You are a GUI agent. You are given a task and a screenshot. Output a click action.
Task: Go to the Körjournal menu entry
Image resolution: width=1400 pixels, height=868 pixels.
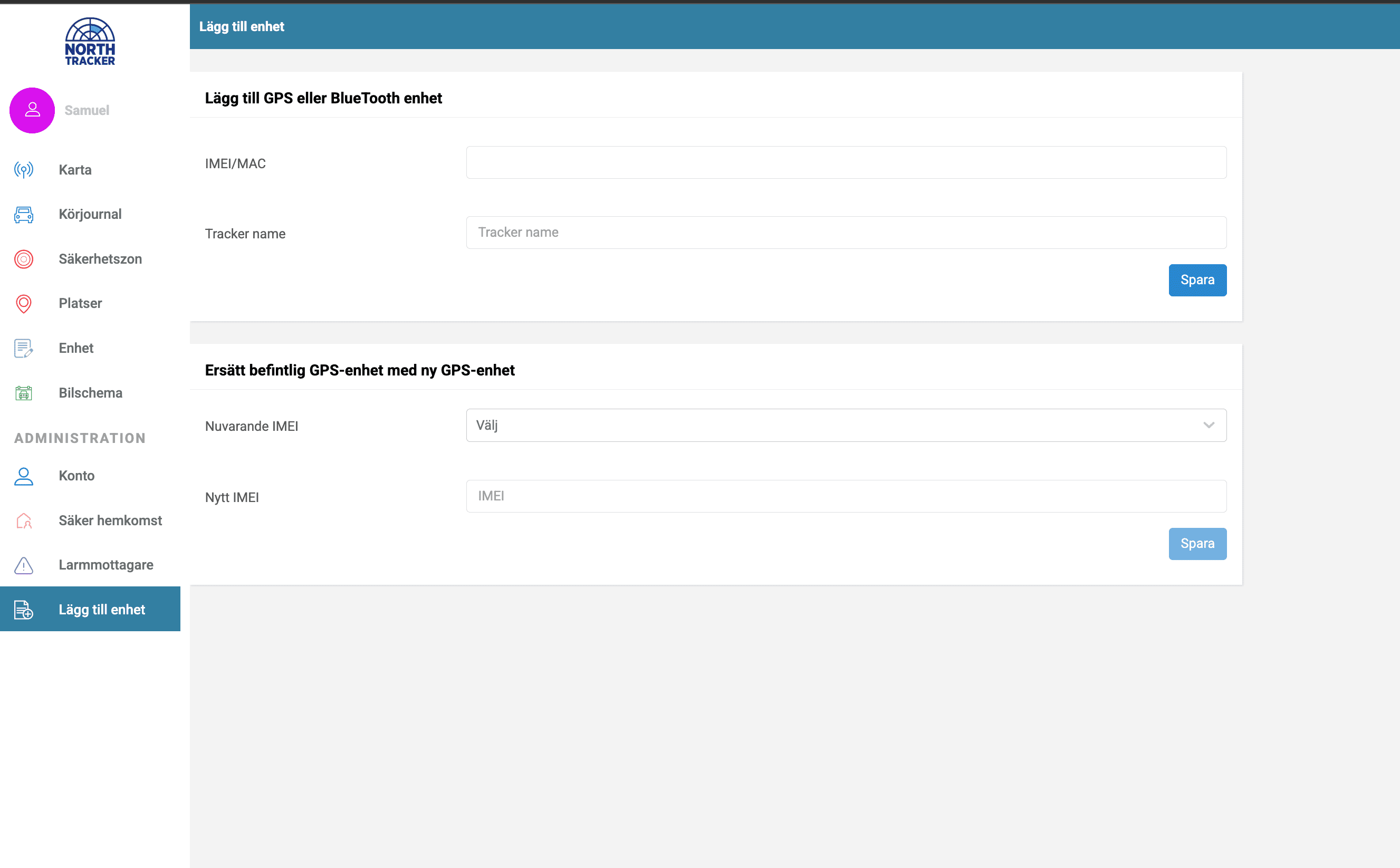[x=90, y=215]
